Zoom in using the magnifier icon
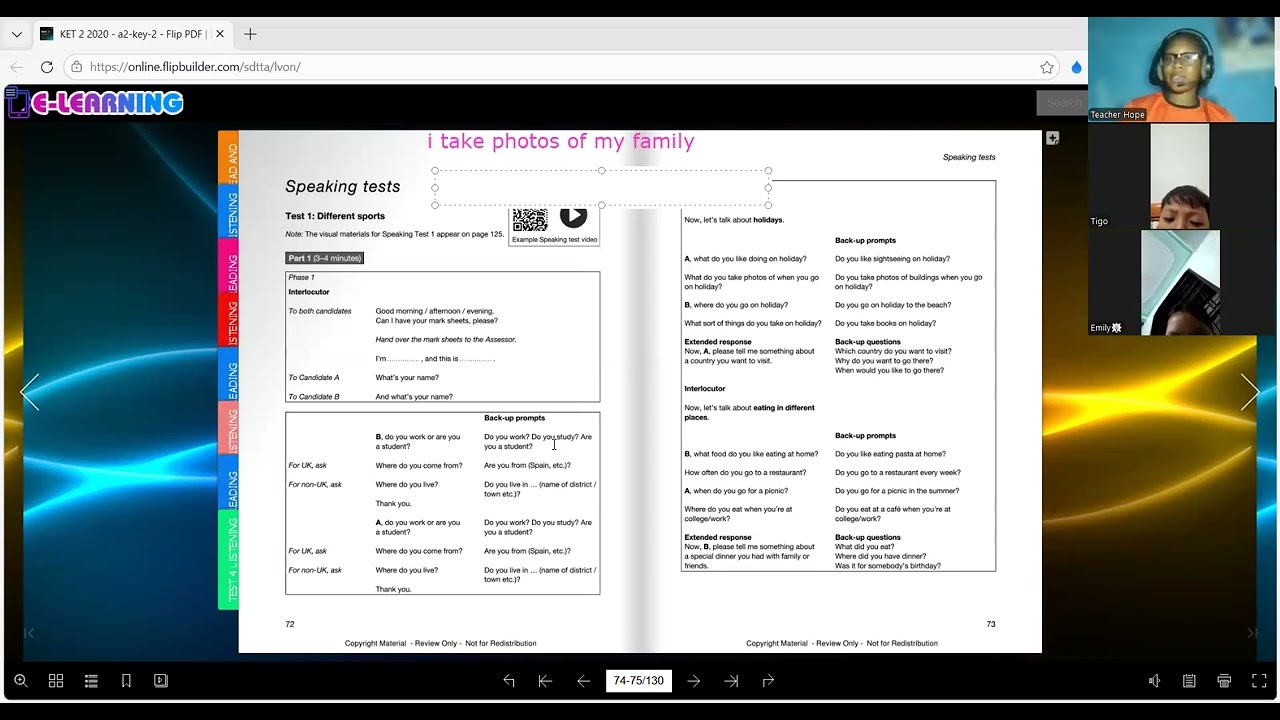Viewport: 1280px width, 720px height. click(20, 681)
